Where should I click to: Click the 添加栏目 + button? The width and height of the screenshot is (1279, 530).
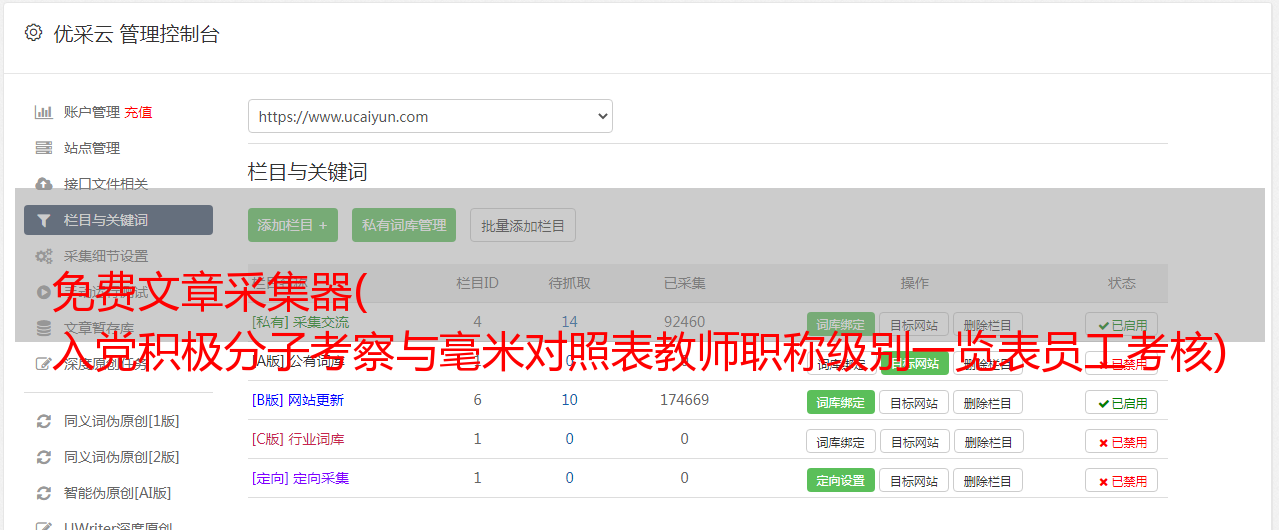coord(293,225)
